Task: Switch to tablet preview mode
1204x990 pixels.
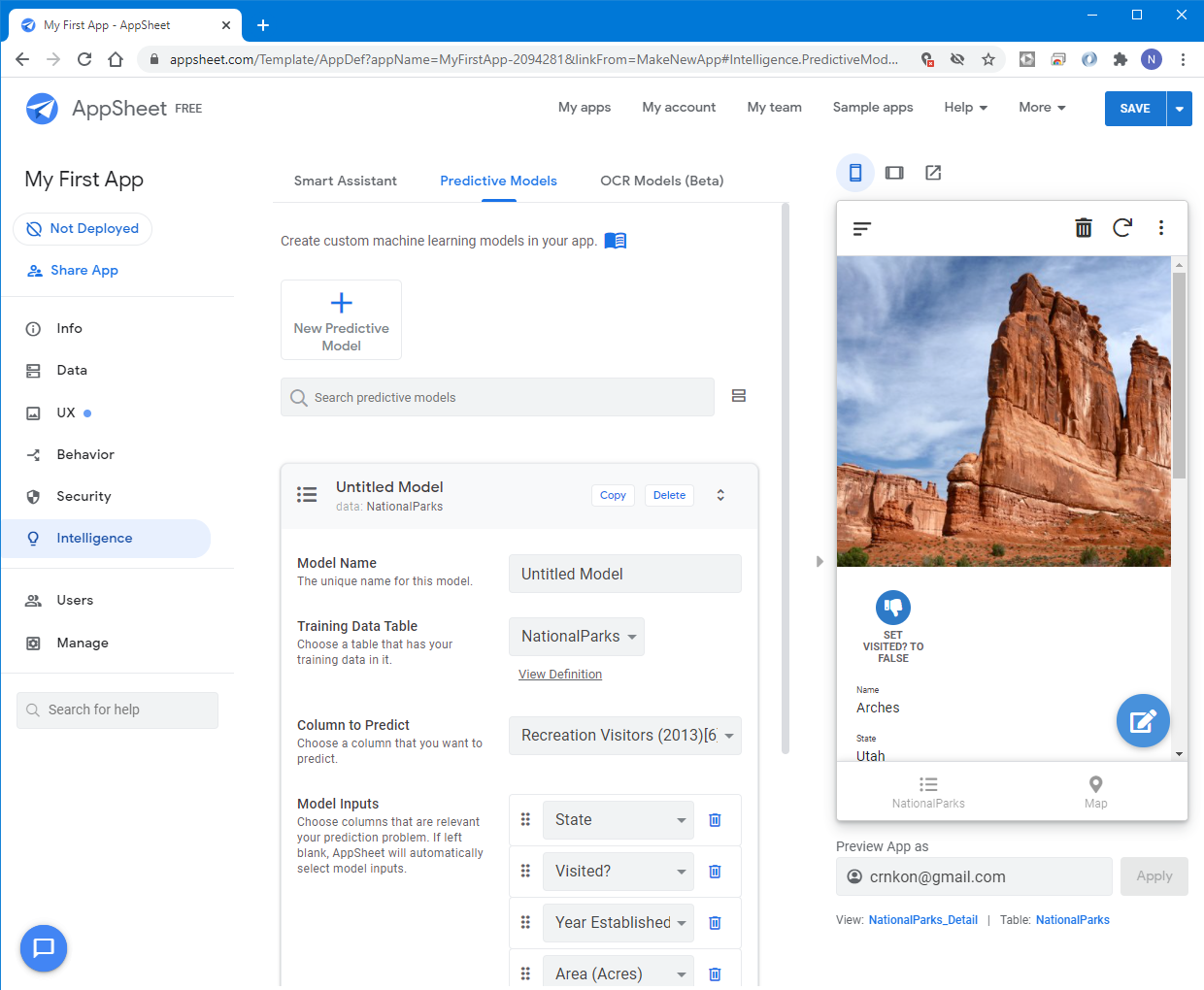Action: [x=894, y=173]
